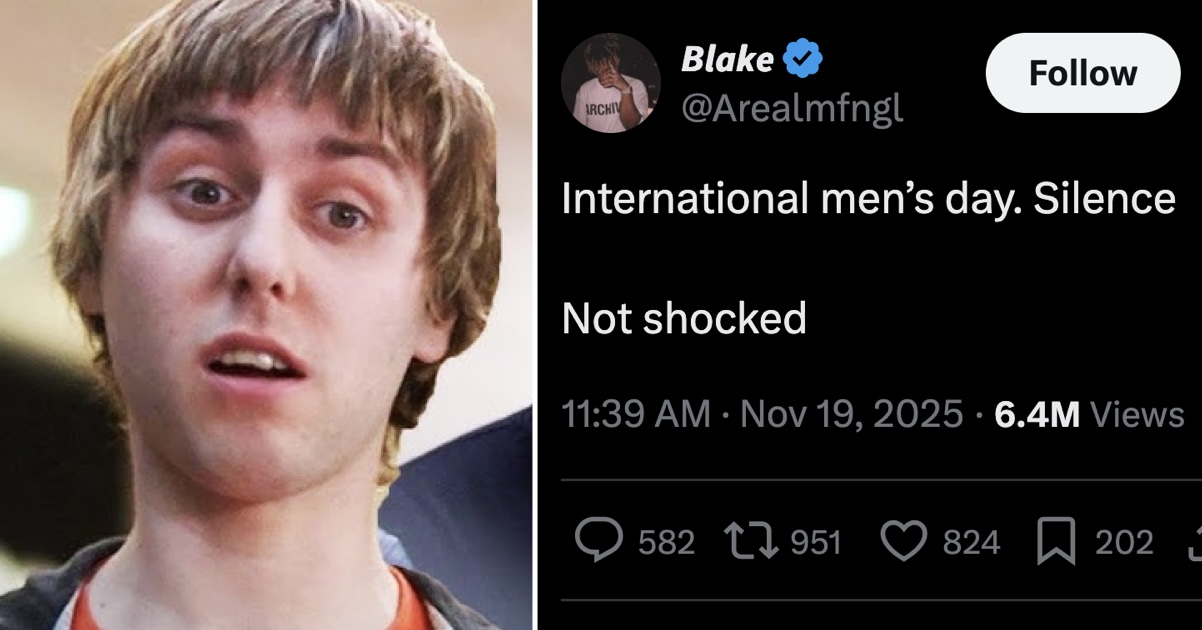Click the 951 reposts count
The width and height of the screenshot is (1202, 630).
coord(816,542)
